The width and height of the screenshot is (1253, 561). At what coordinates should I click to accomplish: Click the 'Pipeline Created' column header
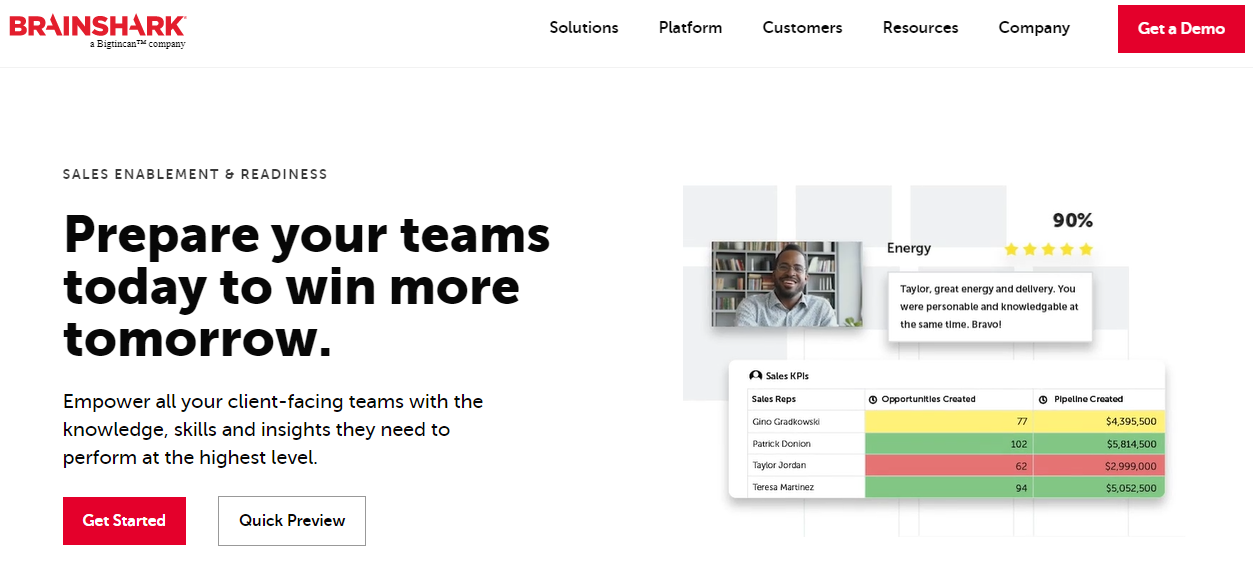coord(1088,399)
